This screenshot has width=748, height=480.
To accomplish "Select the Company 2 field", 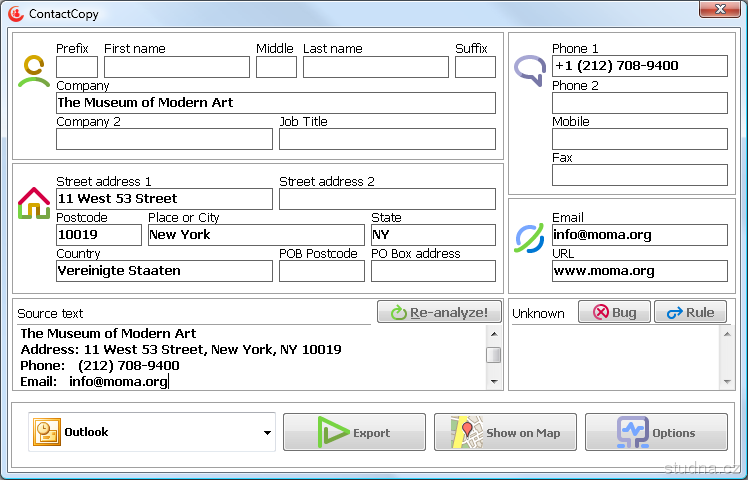I will (x=164, y=139).
